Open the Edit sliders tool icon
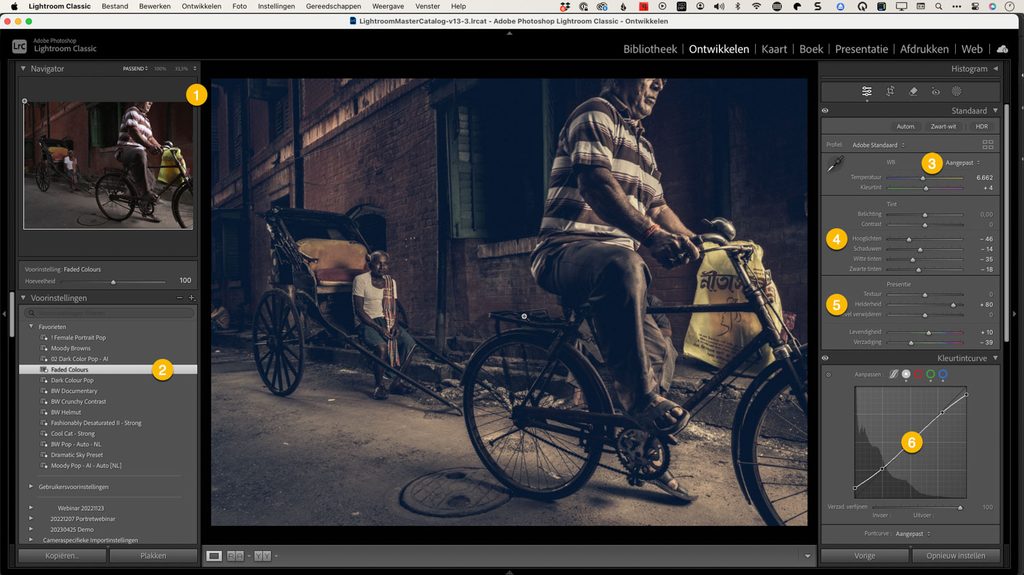Screen dimensions: 1024x575 tap(867, 91)
